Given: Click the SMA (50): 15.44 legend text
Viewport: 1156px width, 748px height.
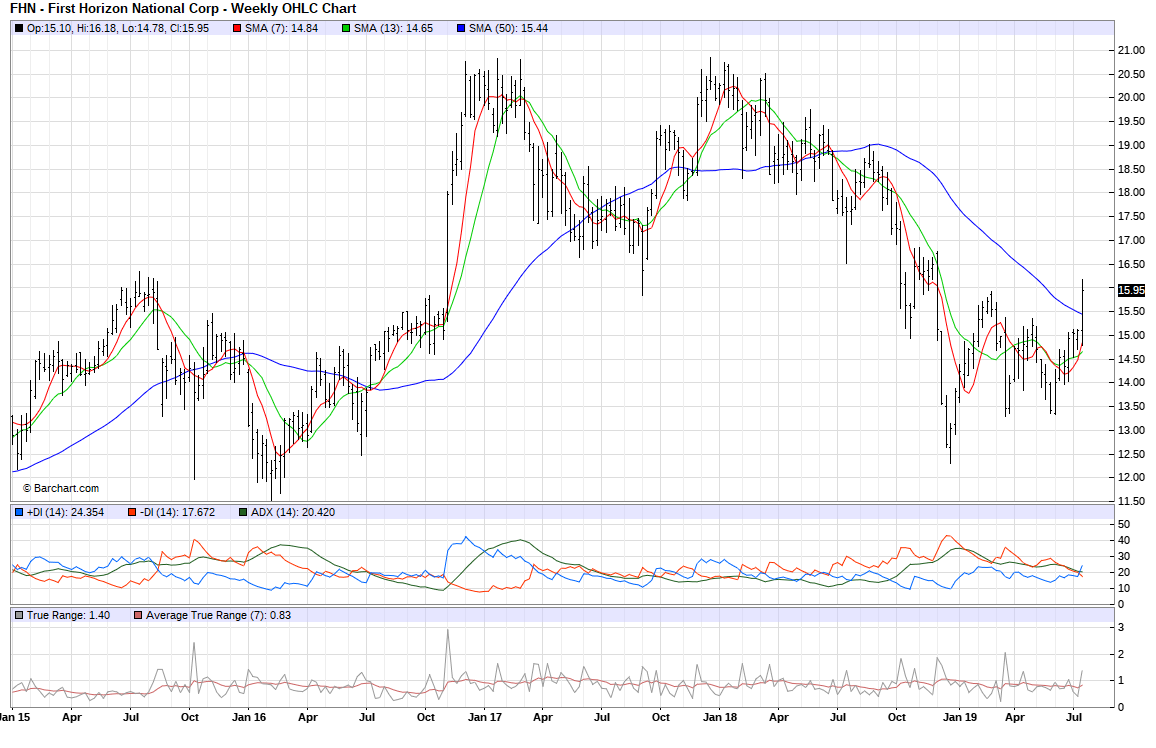Looking at the screenshot, I should pos(509,28).
